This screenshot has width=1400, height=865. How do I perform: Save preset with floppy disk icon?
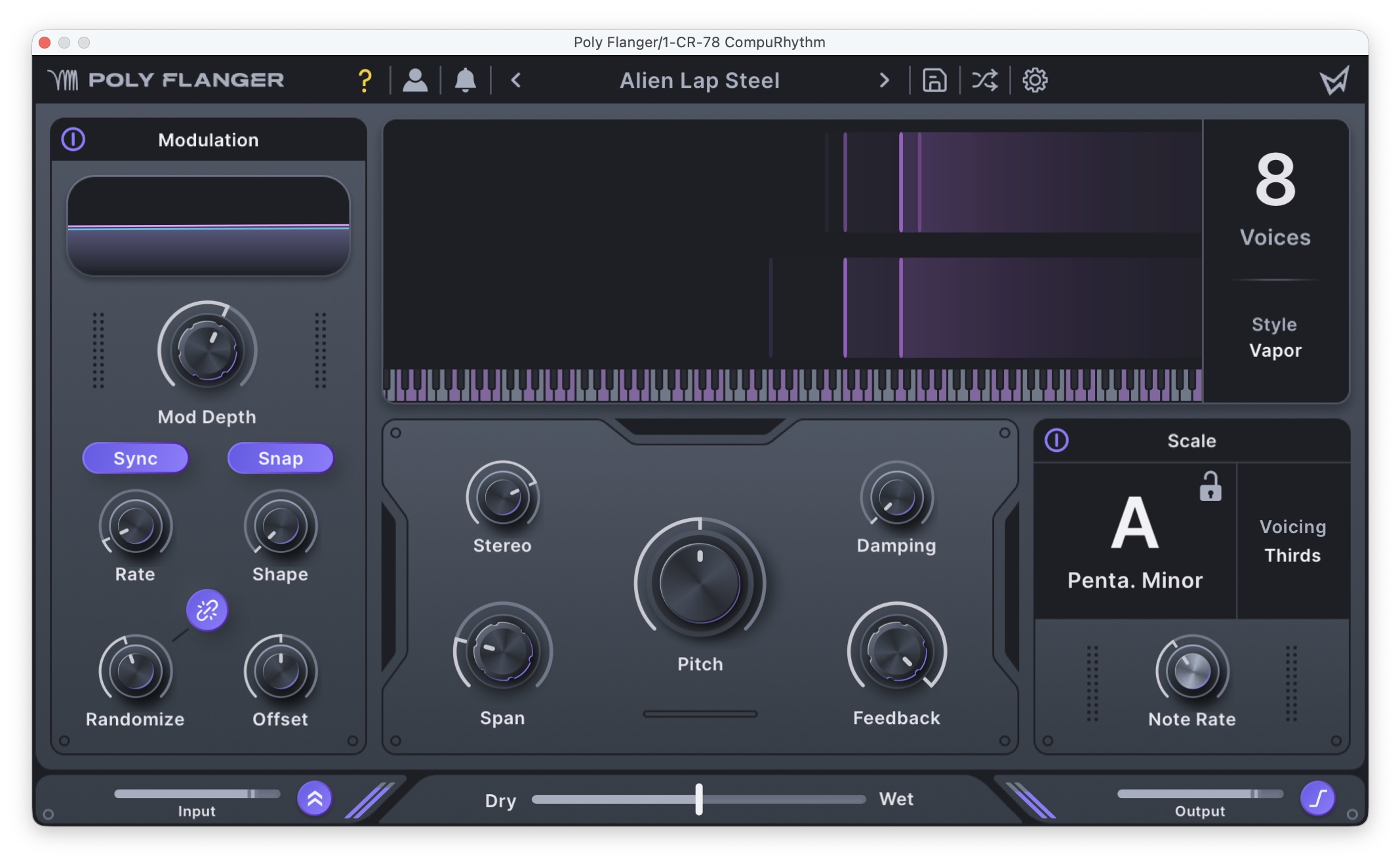934,81
